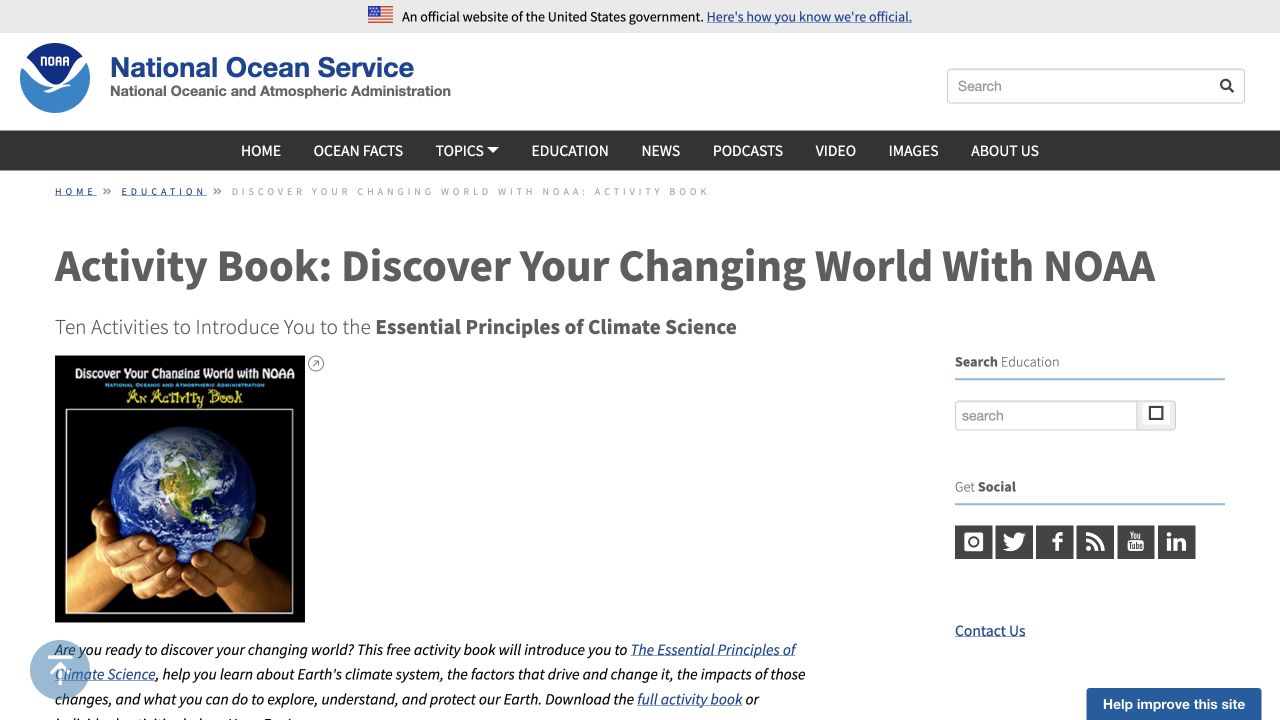Open Images navigation item
1280x720 pixels.
(x=914, y=151)
